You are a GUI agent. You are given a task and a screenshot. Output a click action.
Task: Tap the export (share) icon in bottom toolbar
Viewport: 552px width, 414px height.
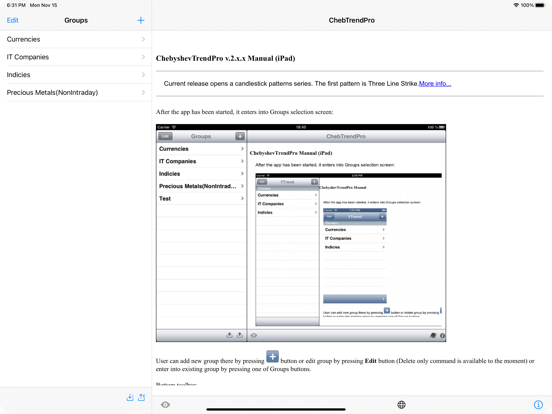point(142,397)
